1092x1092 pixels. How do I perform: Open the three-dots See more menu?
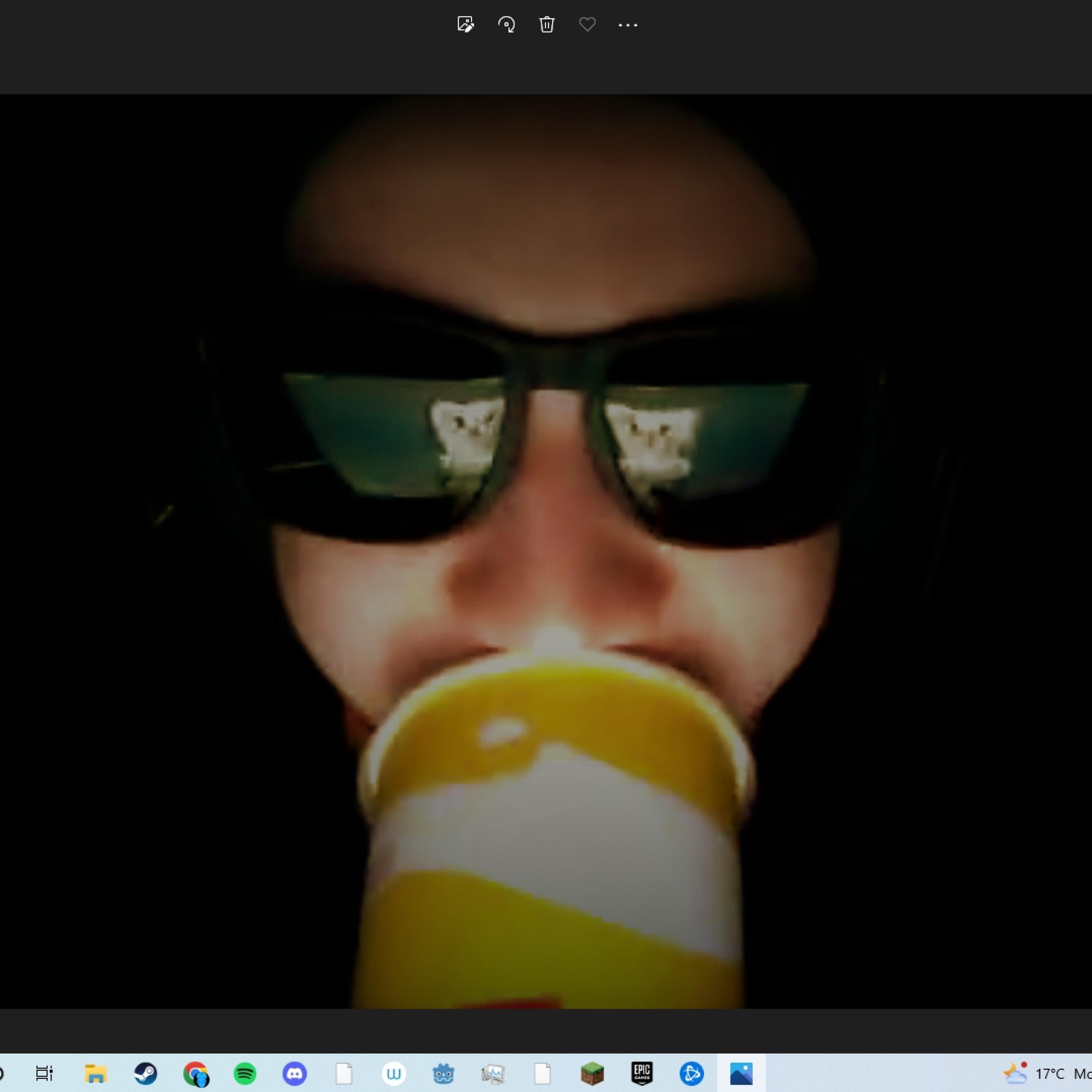[628, 25]
